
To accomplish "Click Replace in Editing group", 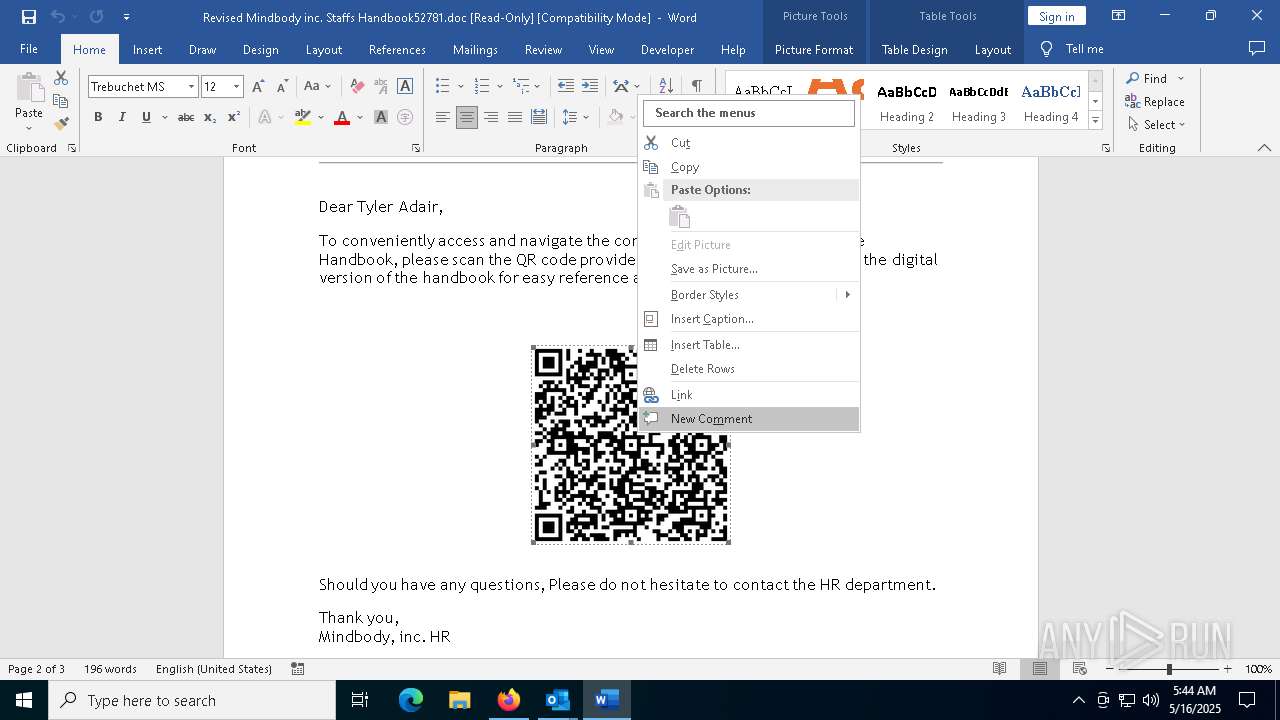I will pos(1155,101).
